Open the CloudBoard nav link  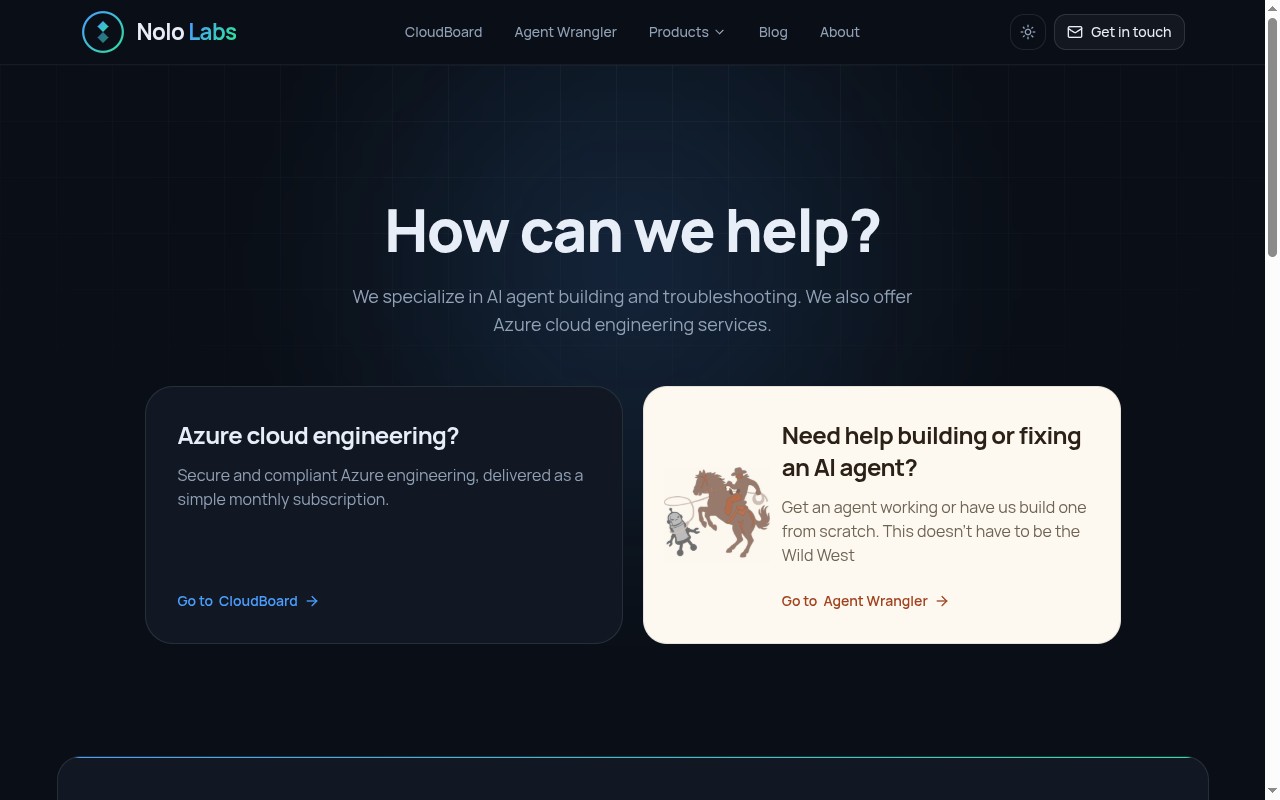click(443, 32)
